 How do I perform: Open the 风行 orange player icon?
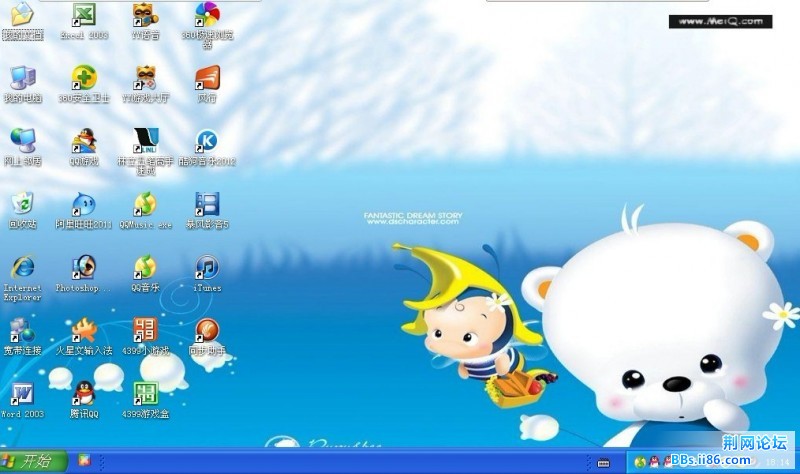207,78
